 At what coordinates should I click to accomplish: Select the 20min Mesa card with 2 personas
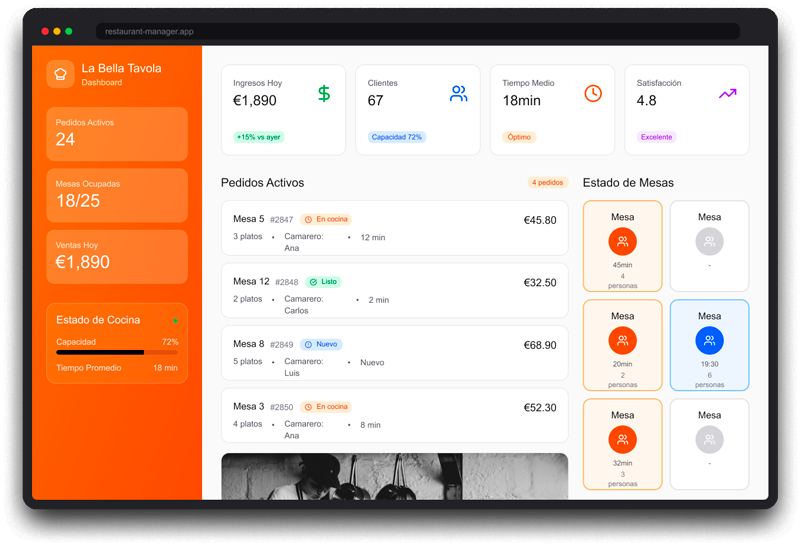622,345
